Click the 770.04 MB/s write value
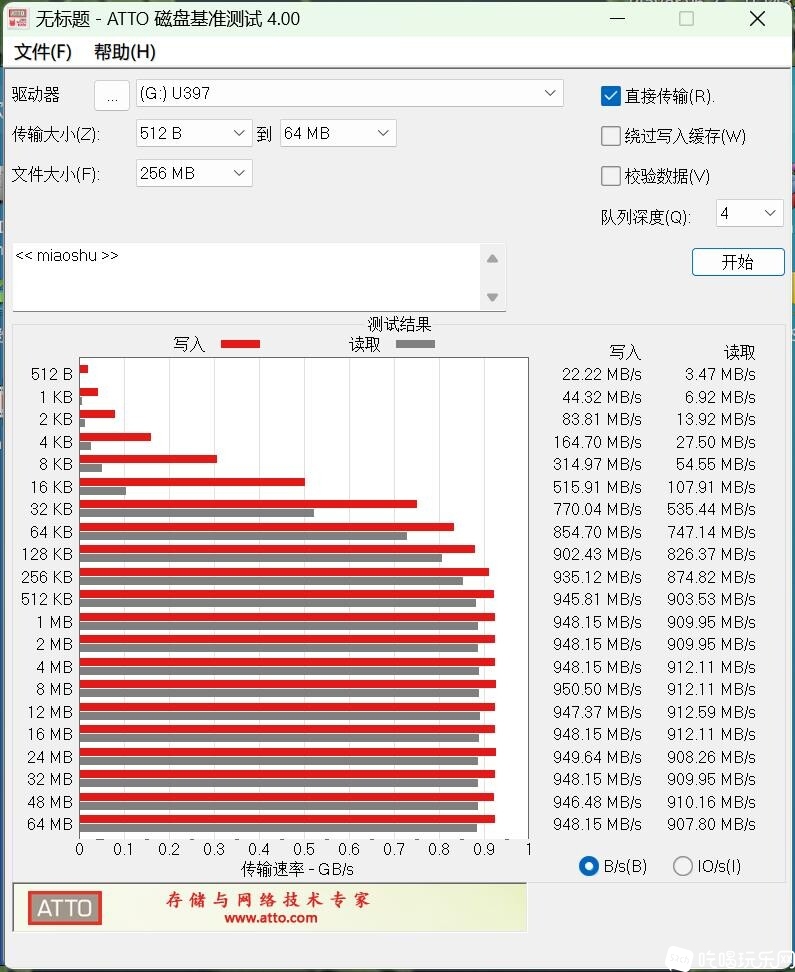The width and height of the screenshot is (795, 972). 597,509
